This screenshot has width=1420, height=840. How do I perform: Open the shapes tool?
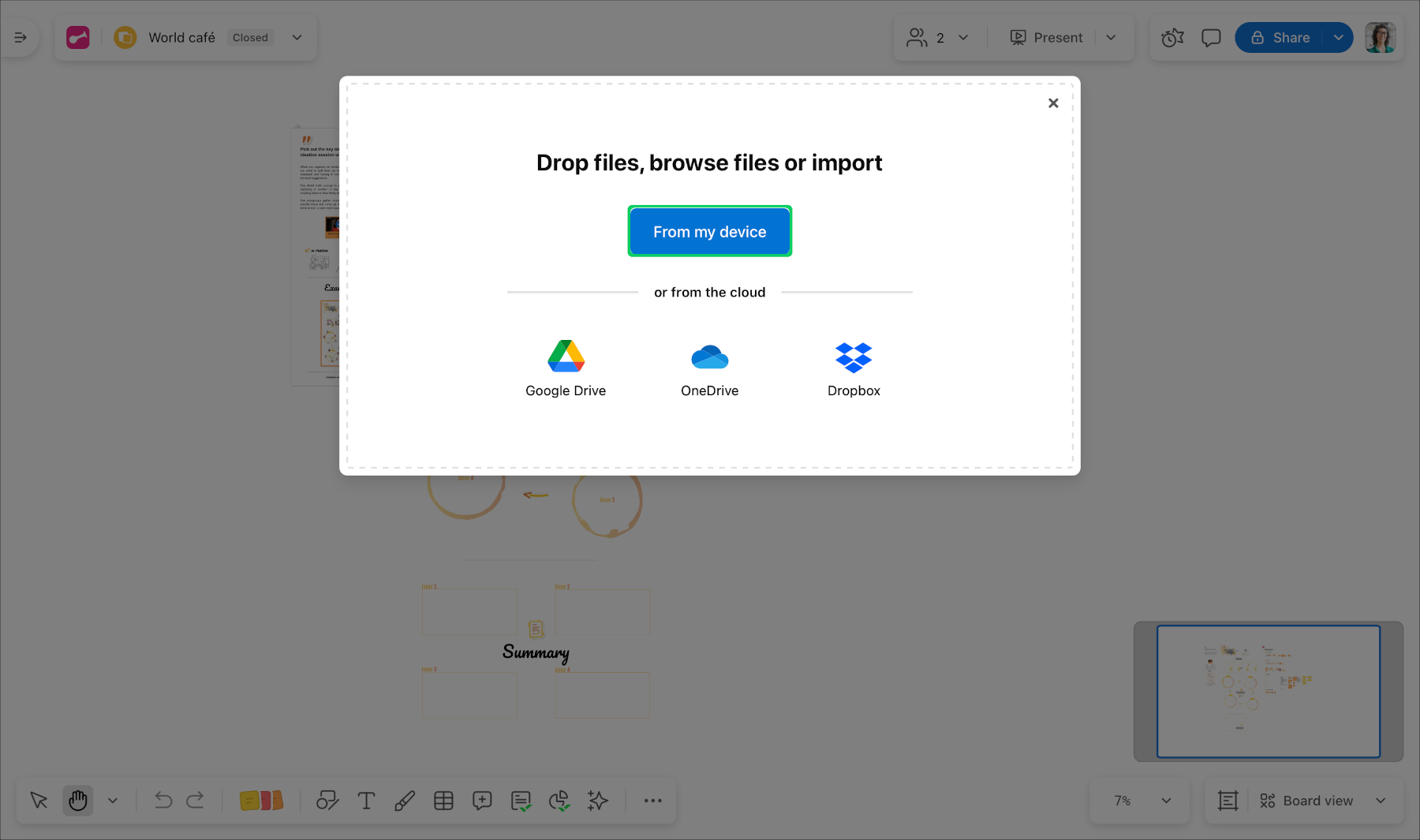point(327,801)
